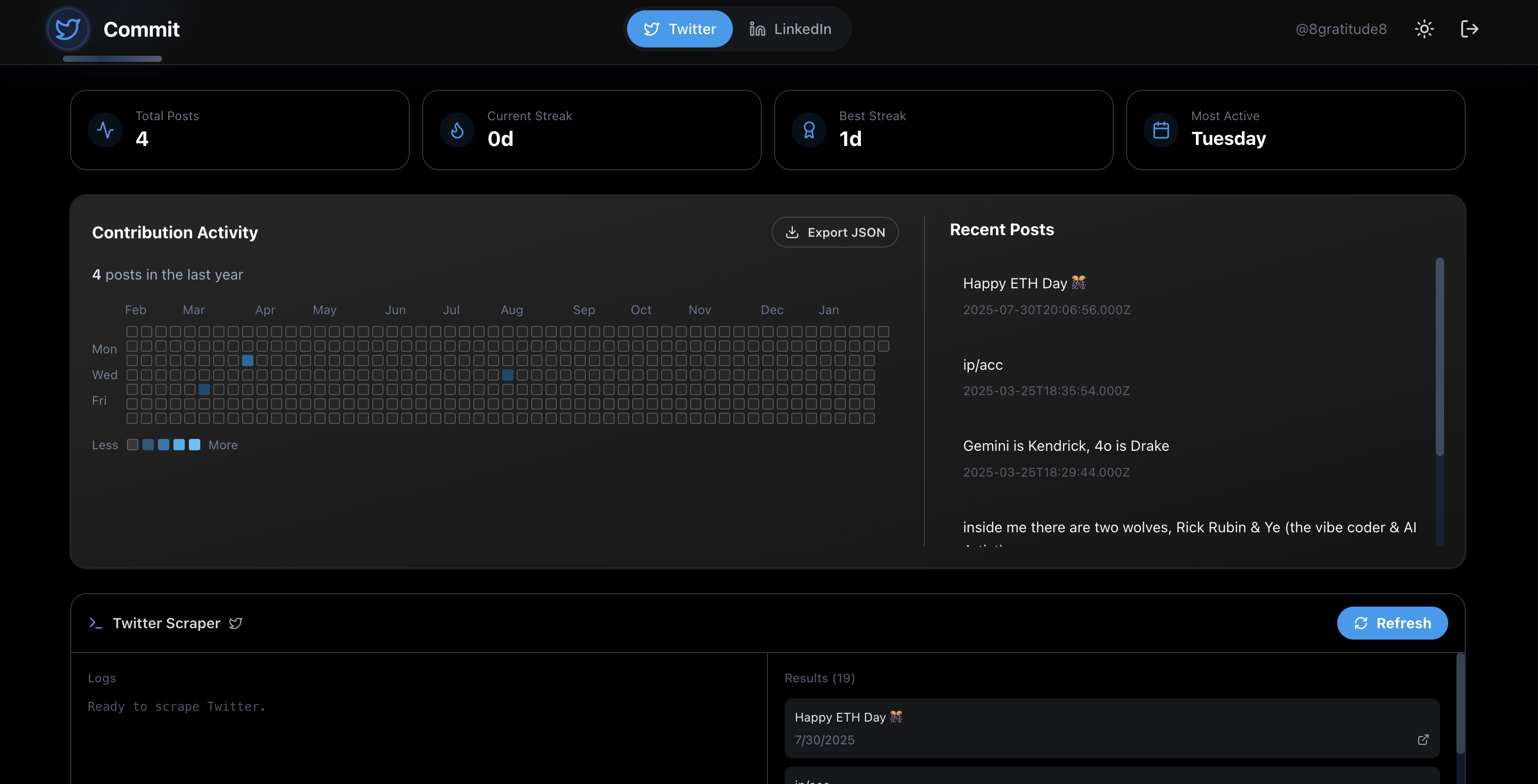Image resolution: width=1538 pixels, height=784 pixels.
Task: Click the refresh arrows icon in Refresh button
Action: 1361,623
